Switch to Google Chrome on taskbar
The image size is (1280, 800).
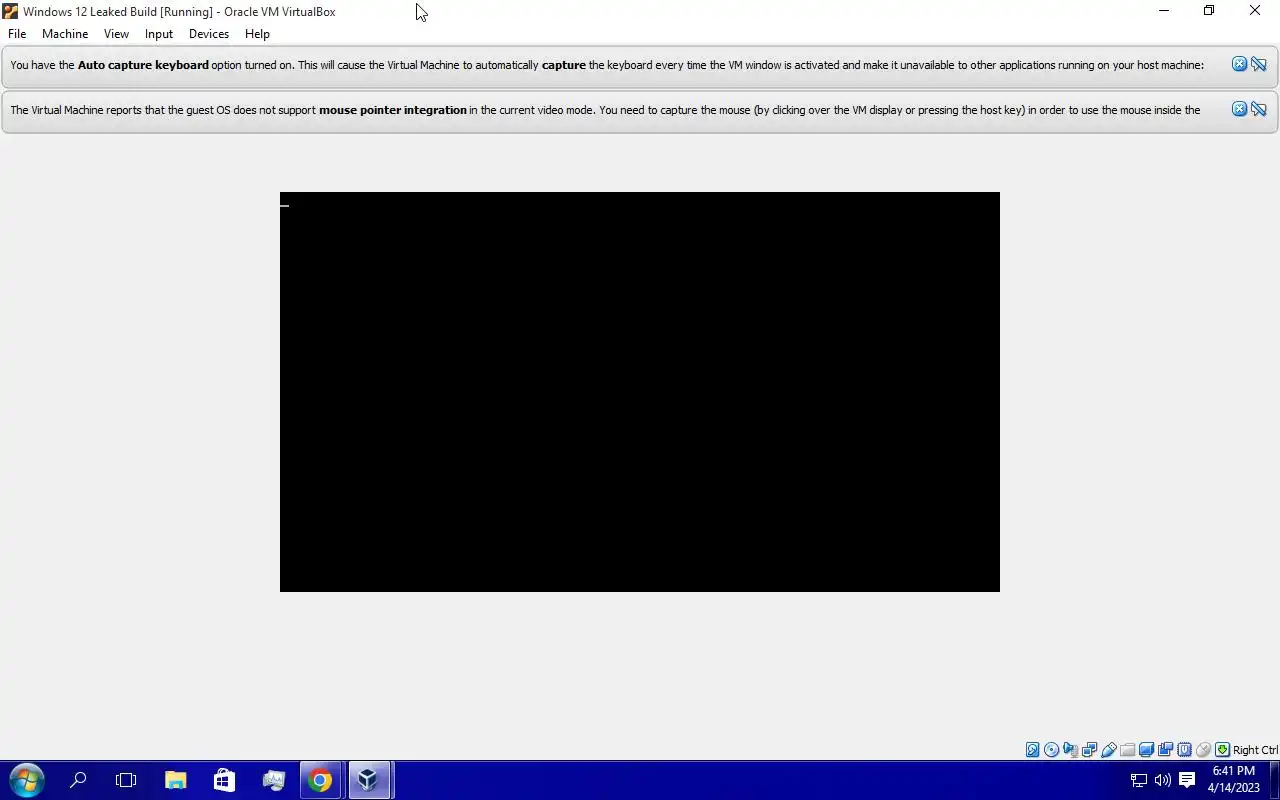click(320, 780)
